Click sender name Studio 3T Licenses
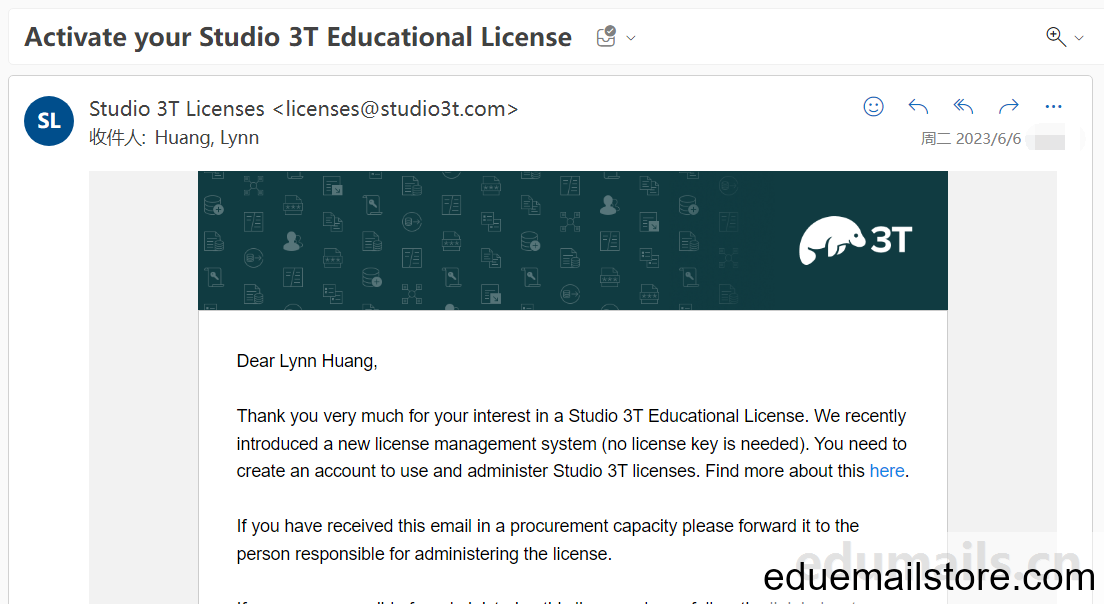This screenshot has width=1104, height=604. (x=177, y=109)
